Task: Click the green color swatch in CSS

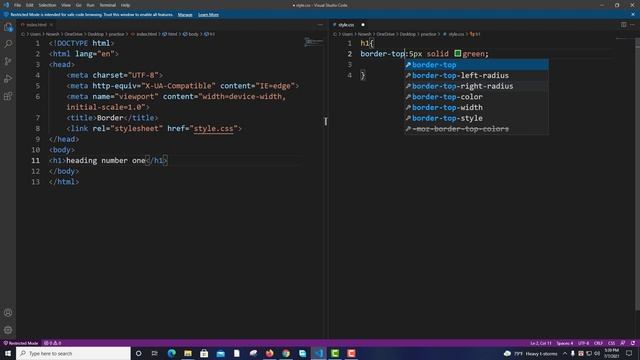Action: (458, 53)
